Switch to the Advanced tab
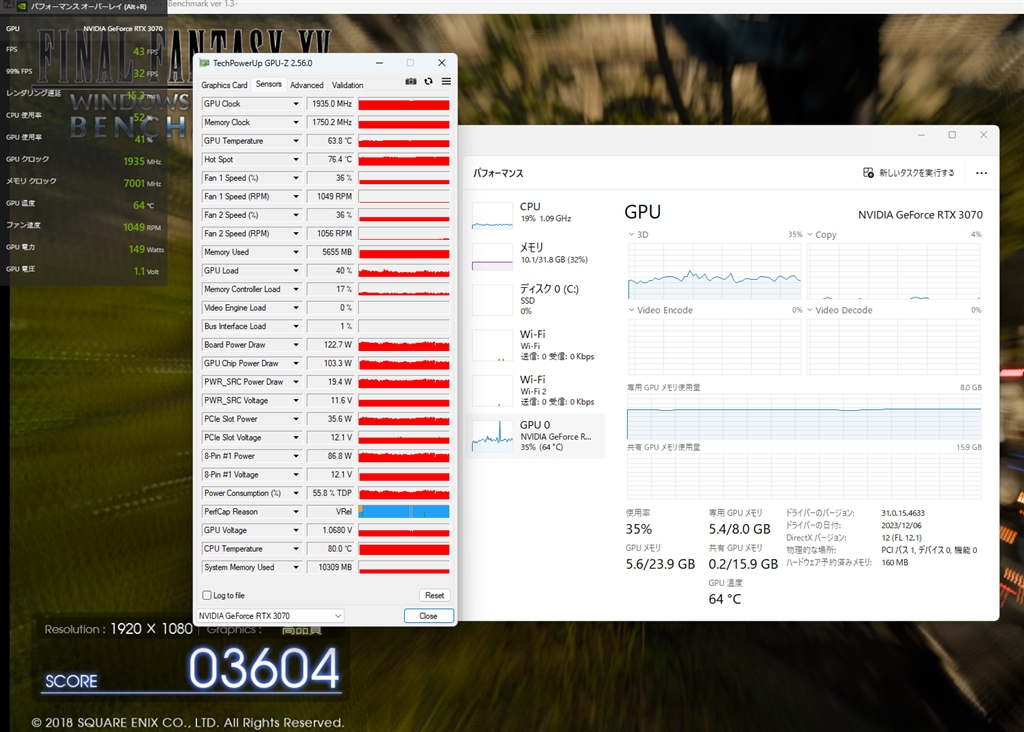This screenshot has width=1024, height=732. coord(306,85)
